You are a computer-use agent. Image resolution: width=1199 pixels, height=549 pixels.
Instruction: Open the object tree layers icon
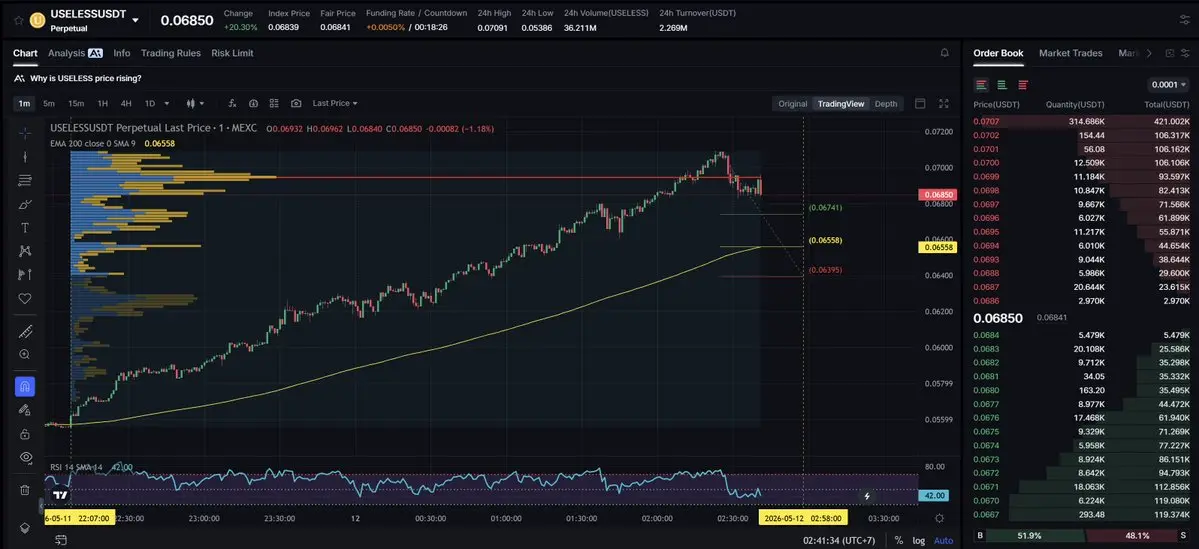[x=24, y=528]
